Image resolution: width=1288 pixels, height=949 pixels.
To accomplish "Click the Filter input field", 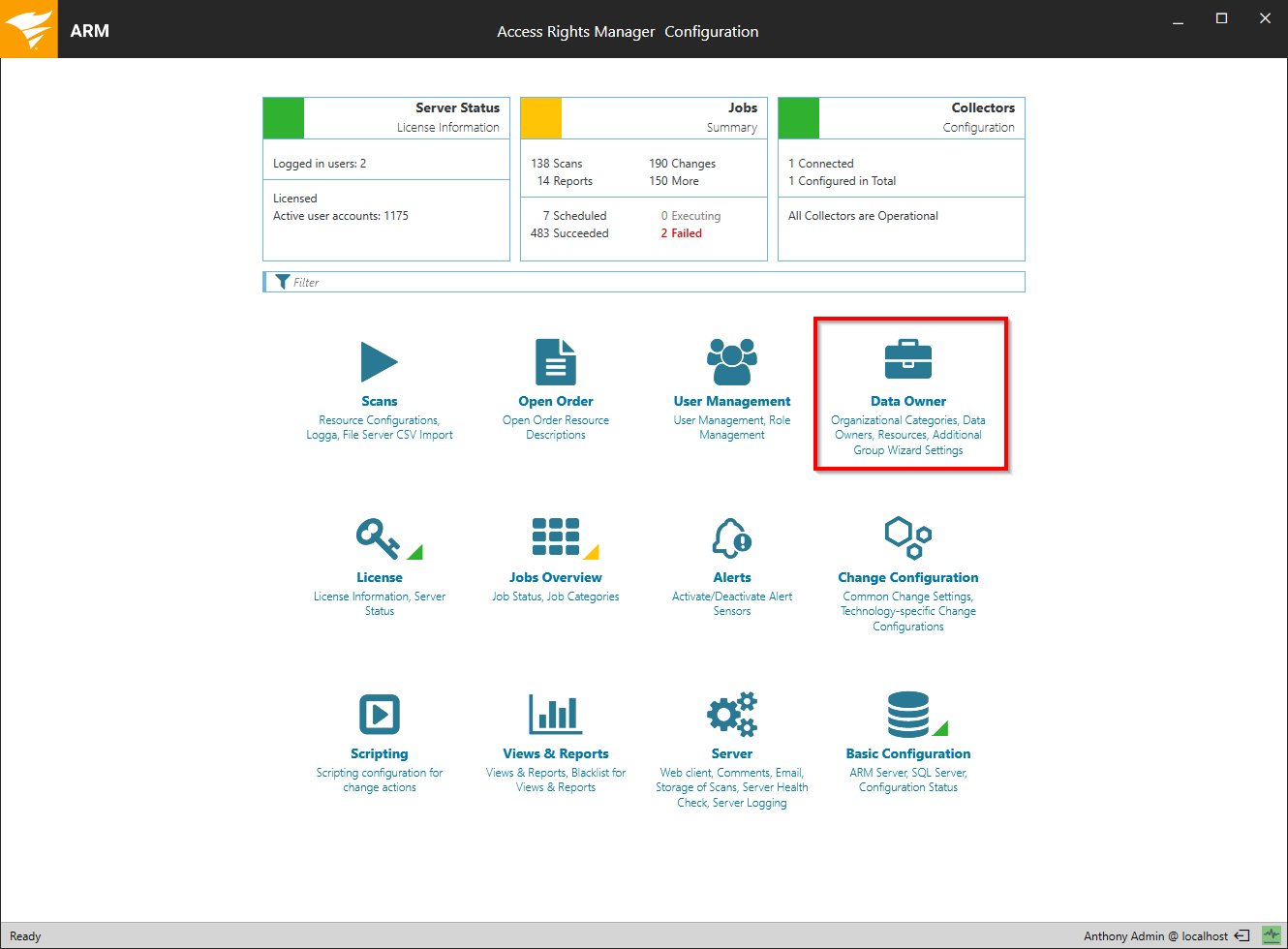I will [x=649, y=282].
